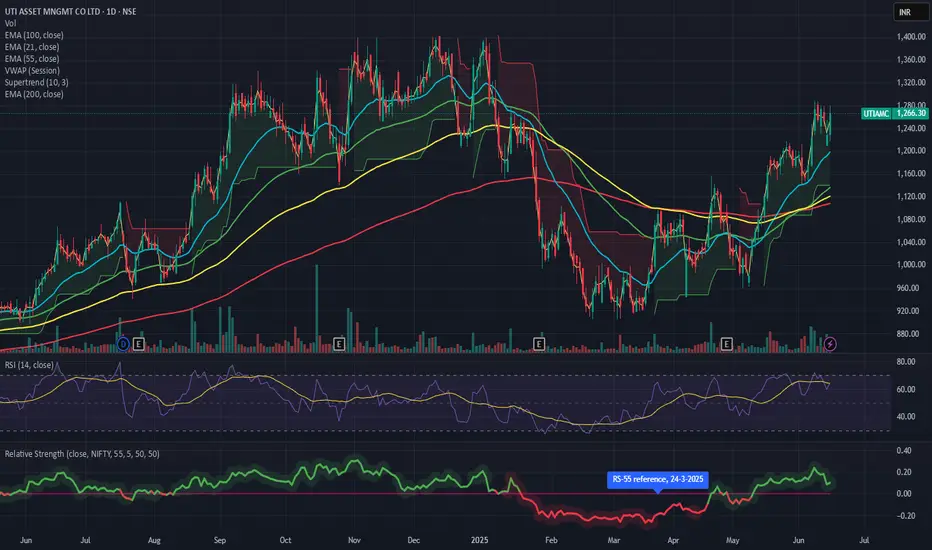
Task: Select the EMA (55, close) indicator legend
Action: point(32,59)
